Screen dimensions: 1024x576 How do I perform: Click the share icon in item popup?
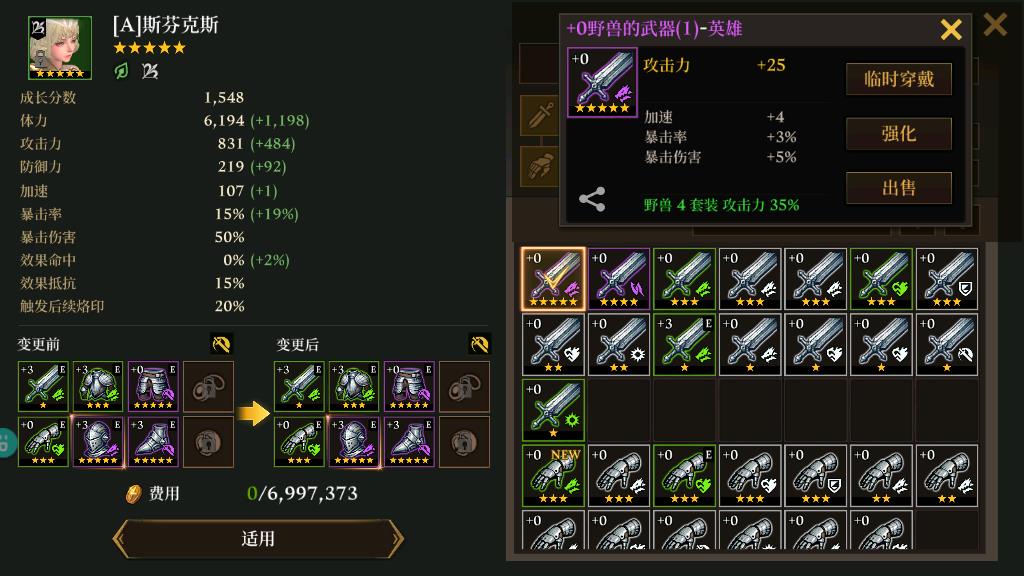pyautogui.click(x=592, y=199)
